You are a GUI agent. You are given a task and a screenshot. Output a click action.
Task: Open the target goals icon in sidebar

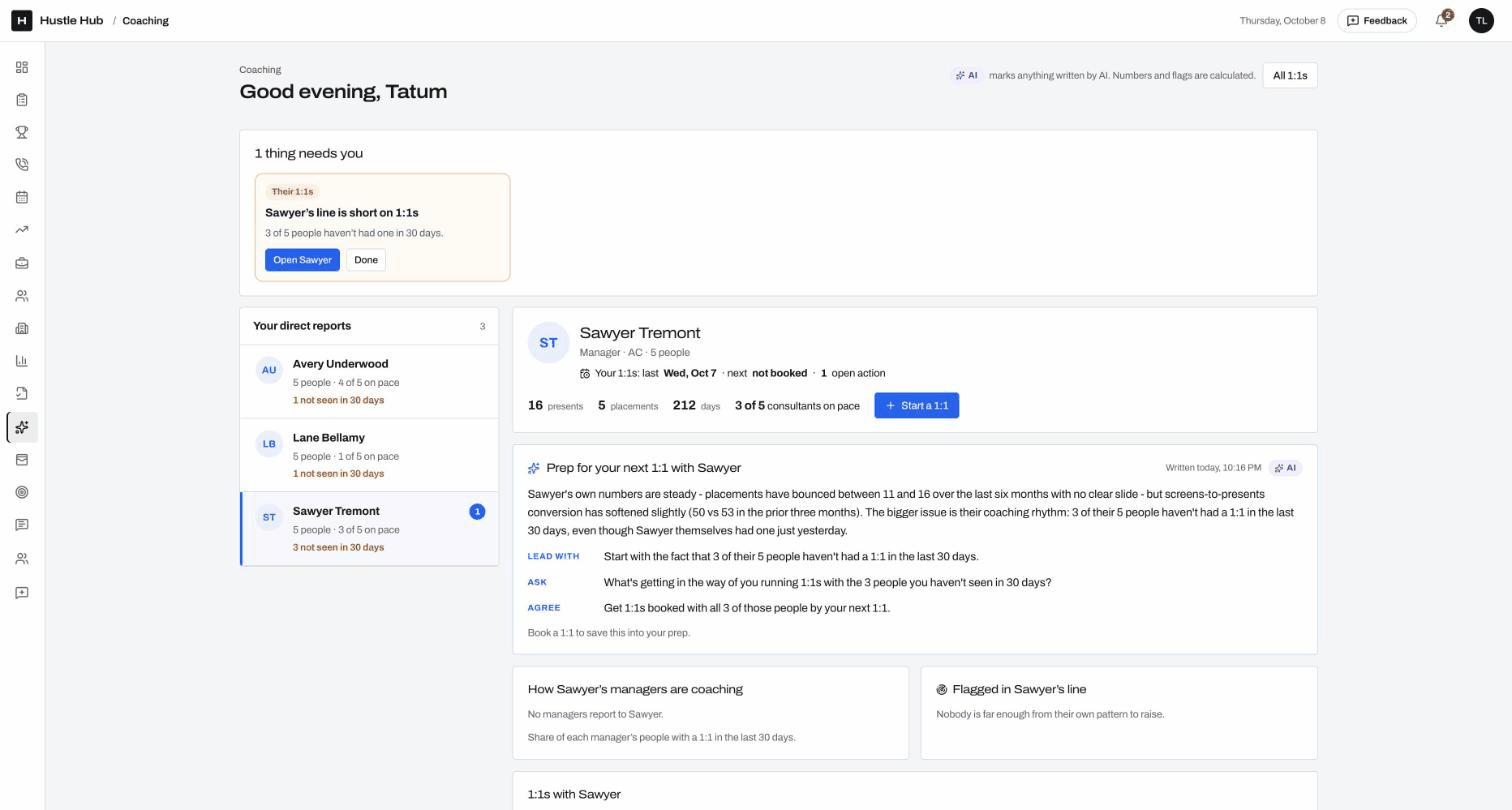22,492
